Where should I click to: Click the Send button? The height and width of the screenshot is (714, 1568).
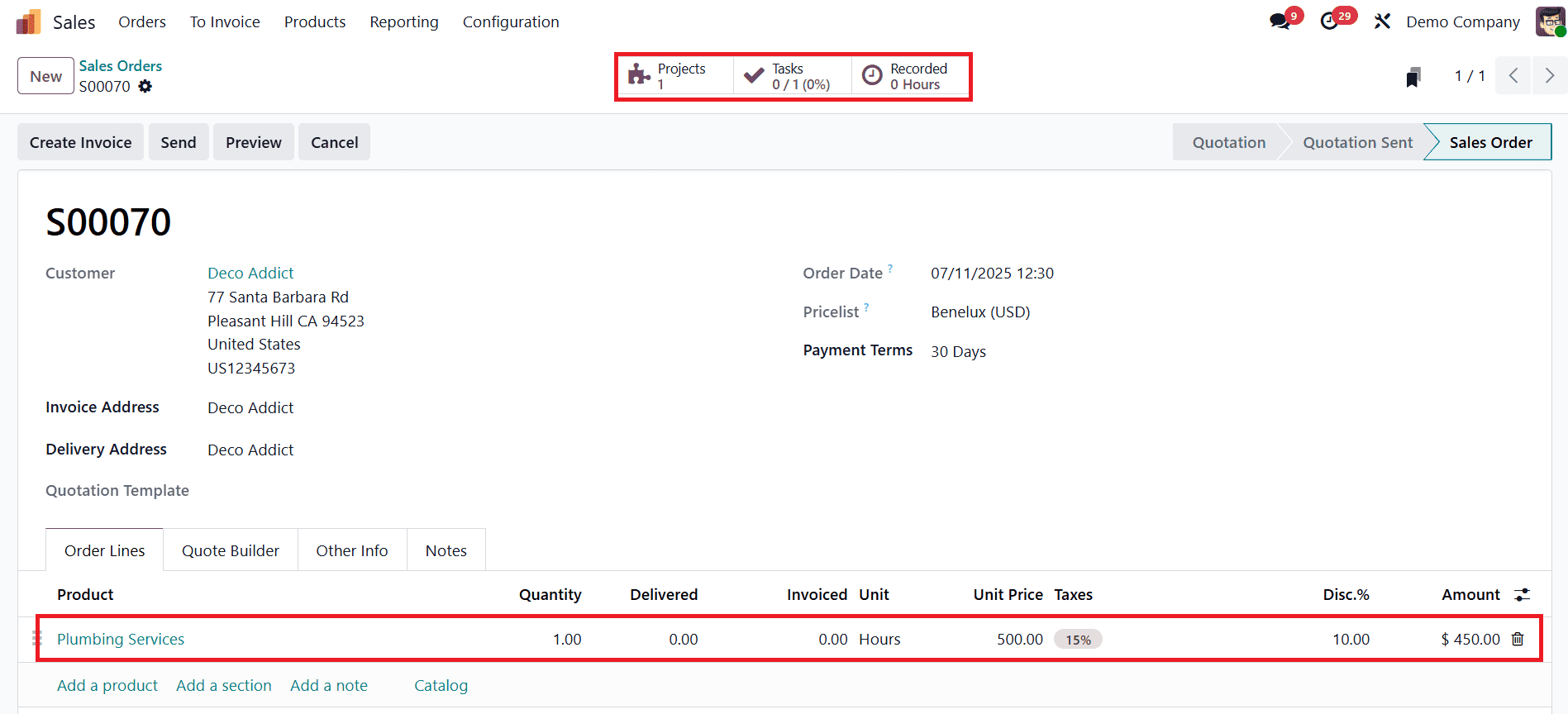tap(179, 142)
